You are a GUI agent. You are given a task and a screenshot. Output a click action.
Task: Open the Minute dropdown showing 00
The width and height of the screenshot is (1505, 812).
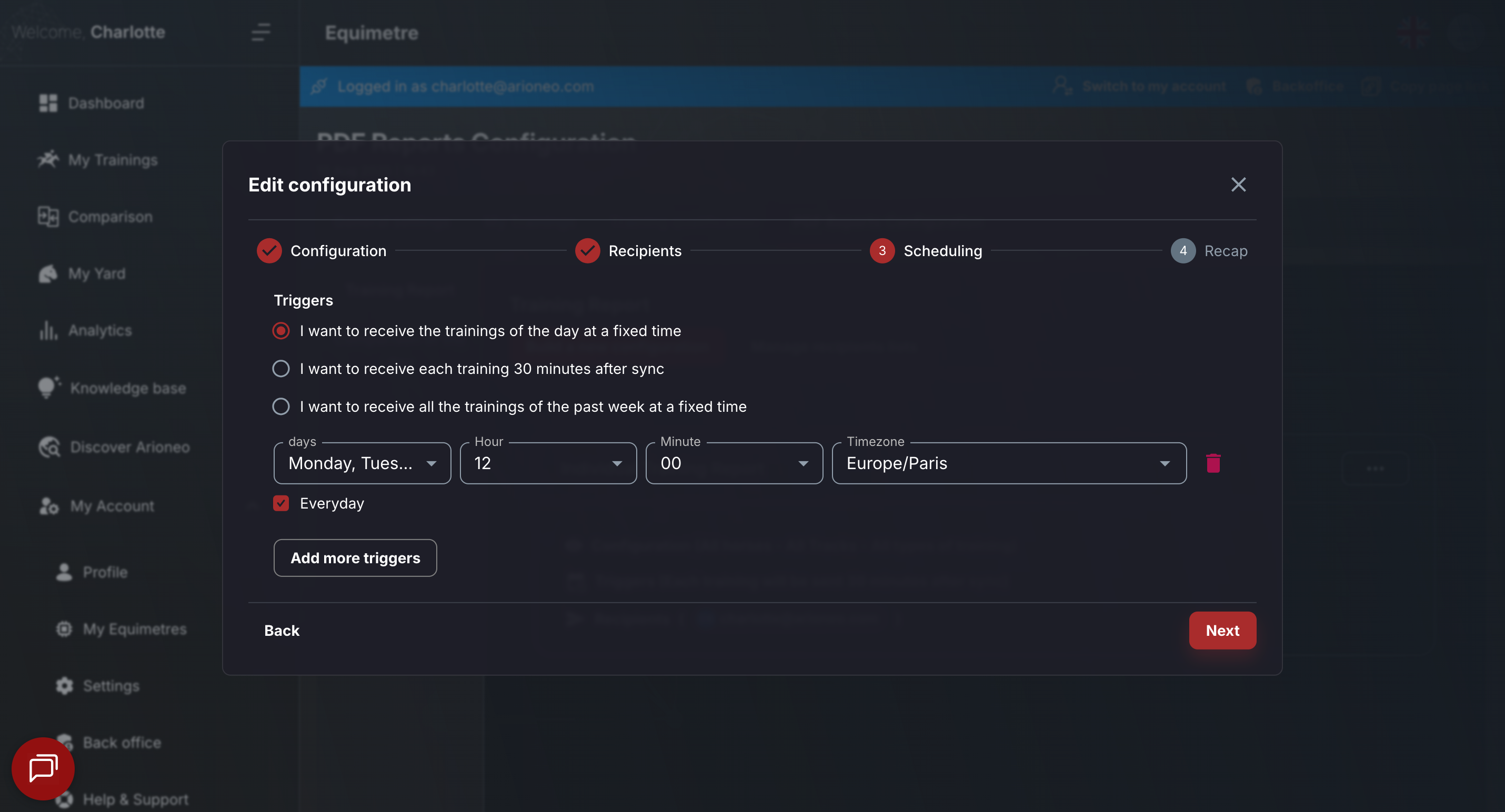point(734,463)
